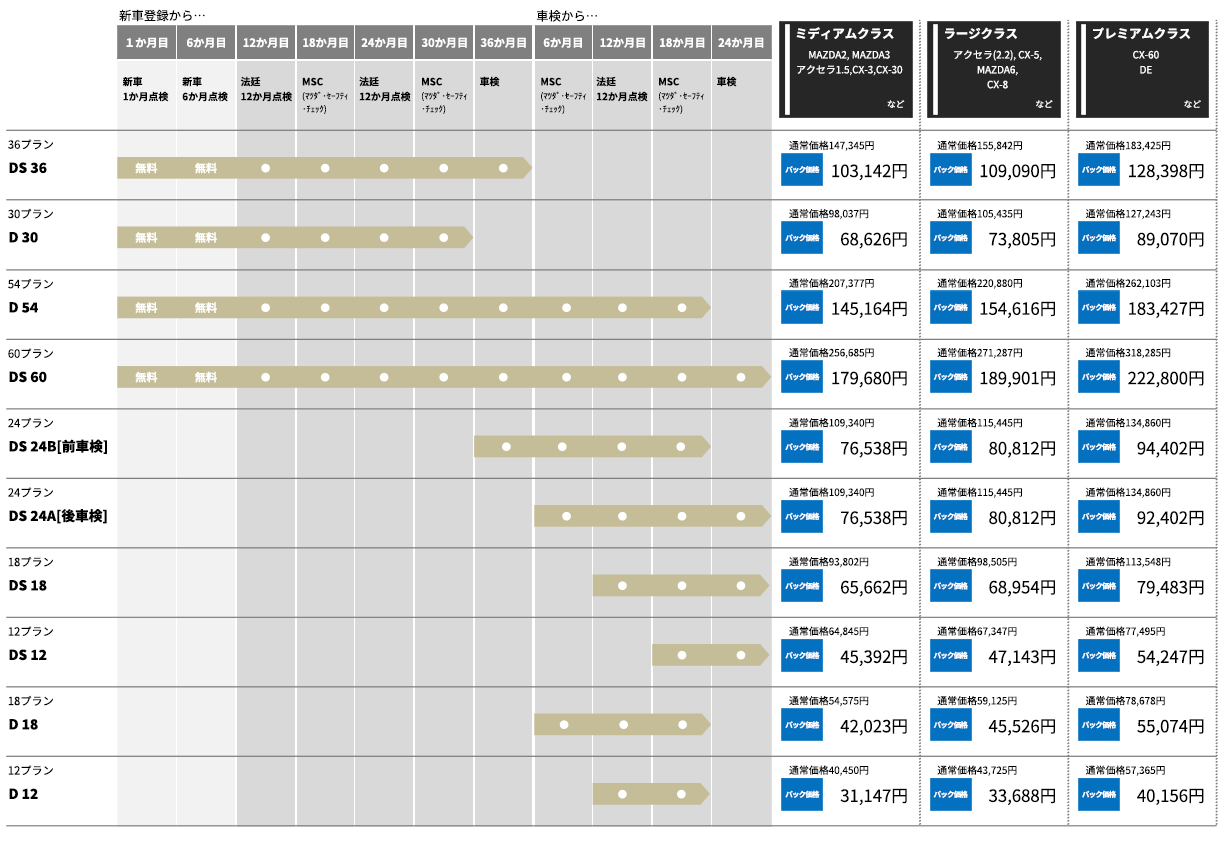The height and width of the screenshot is (850, 1225).
Task: Select the ミディアムクラス header card
Action: [846, 69]
